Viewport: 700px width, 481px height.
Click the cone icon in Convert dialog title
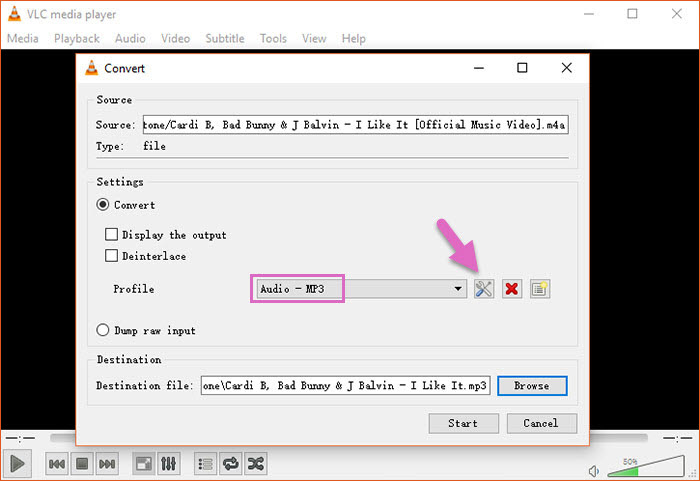(x=92, y=68)
